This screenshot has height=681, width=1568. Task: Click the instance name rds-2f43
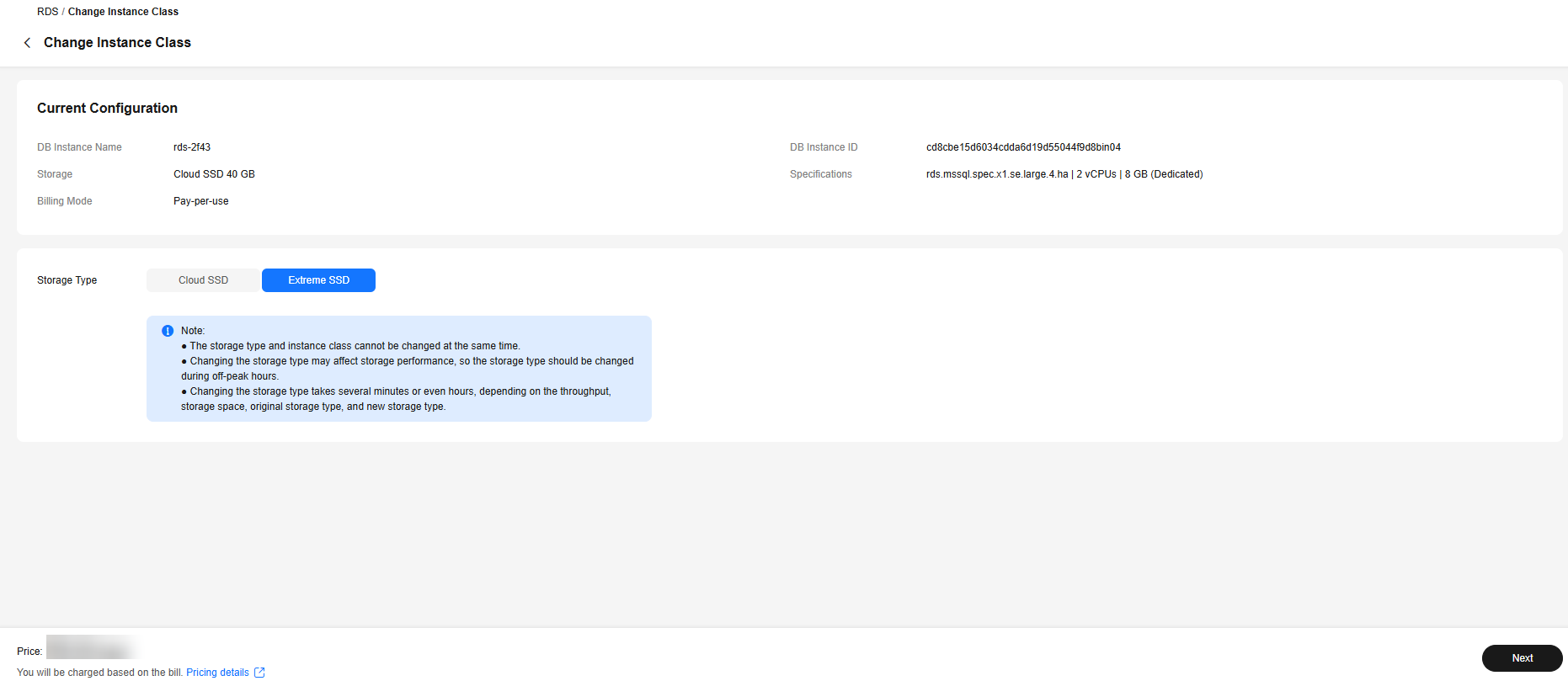point(192,147)
